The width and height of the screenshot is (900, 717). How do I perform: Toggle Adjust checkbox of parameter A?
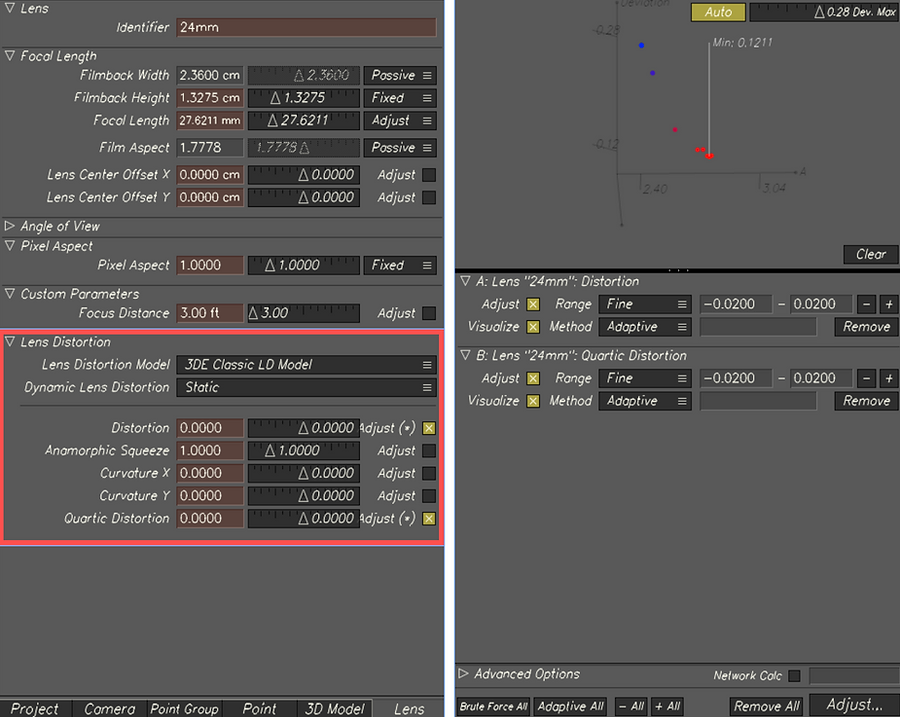coord(533,304)
